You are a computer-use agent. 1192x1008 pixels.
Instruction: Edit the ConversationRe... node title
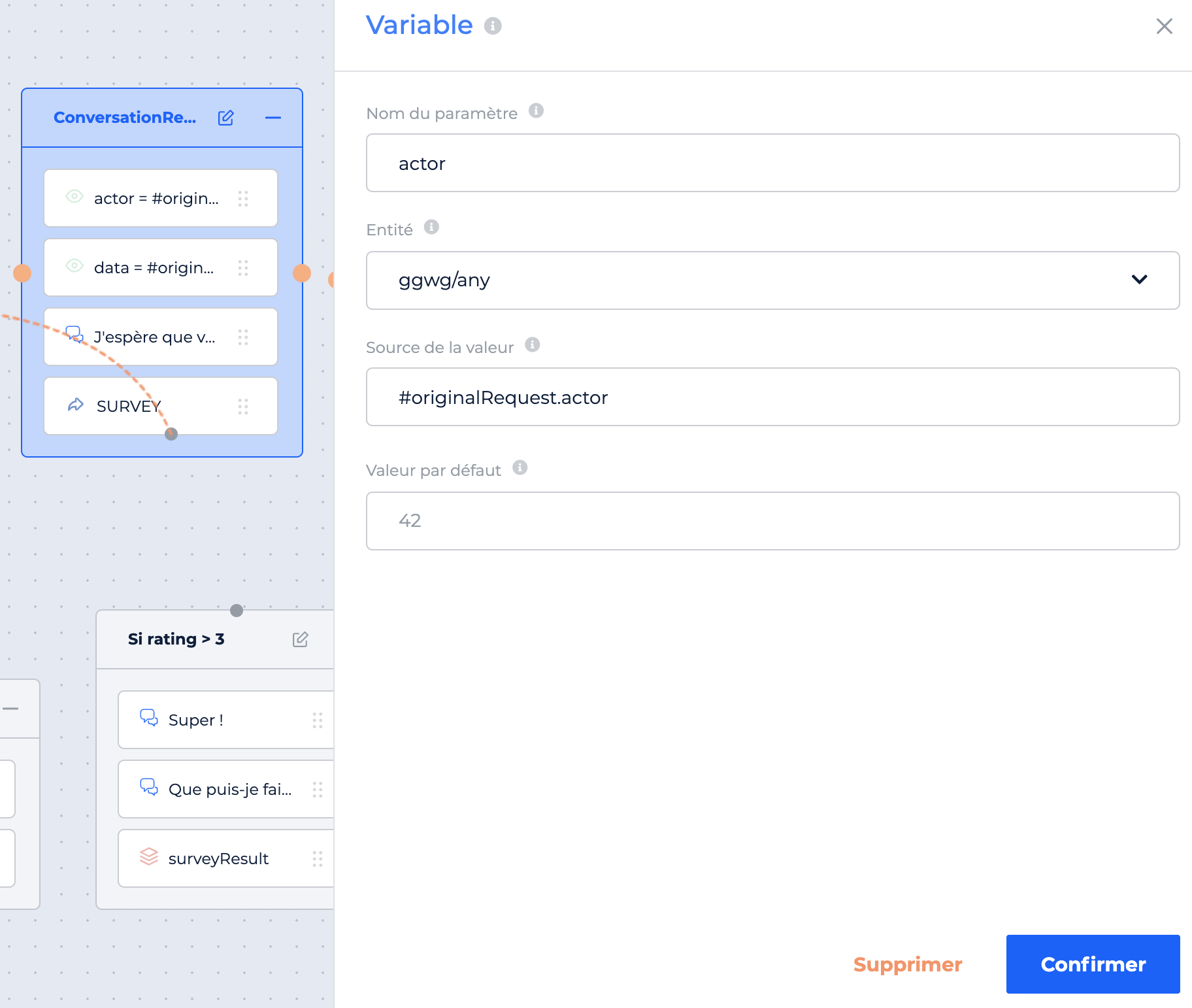coord(225,118)
